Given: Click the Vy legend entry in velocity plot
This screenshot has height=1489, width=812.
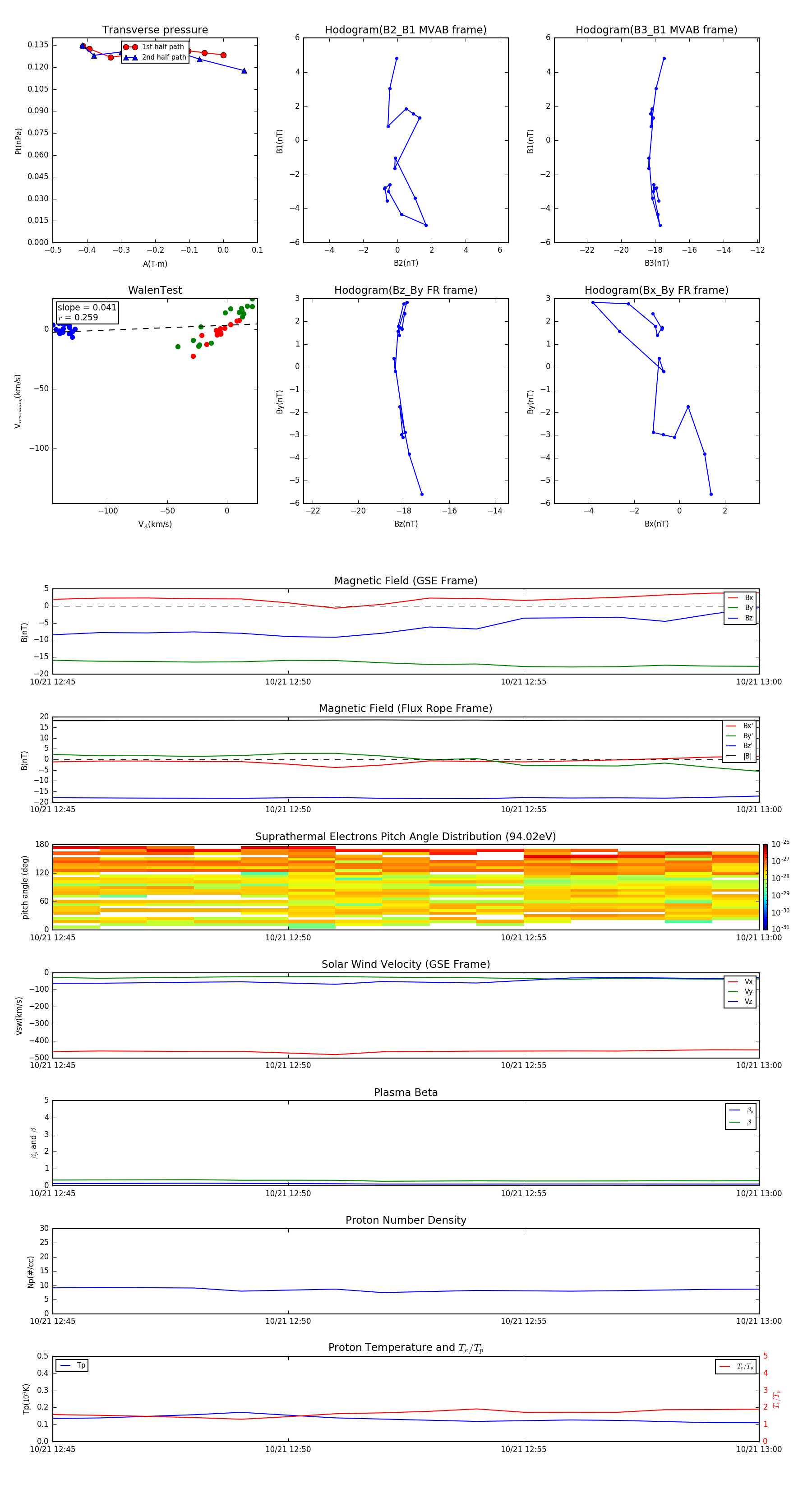Looking at the screenshot, I should (740, 991).
